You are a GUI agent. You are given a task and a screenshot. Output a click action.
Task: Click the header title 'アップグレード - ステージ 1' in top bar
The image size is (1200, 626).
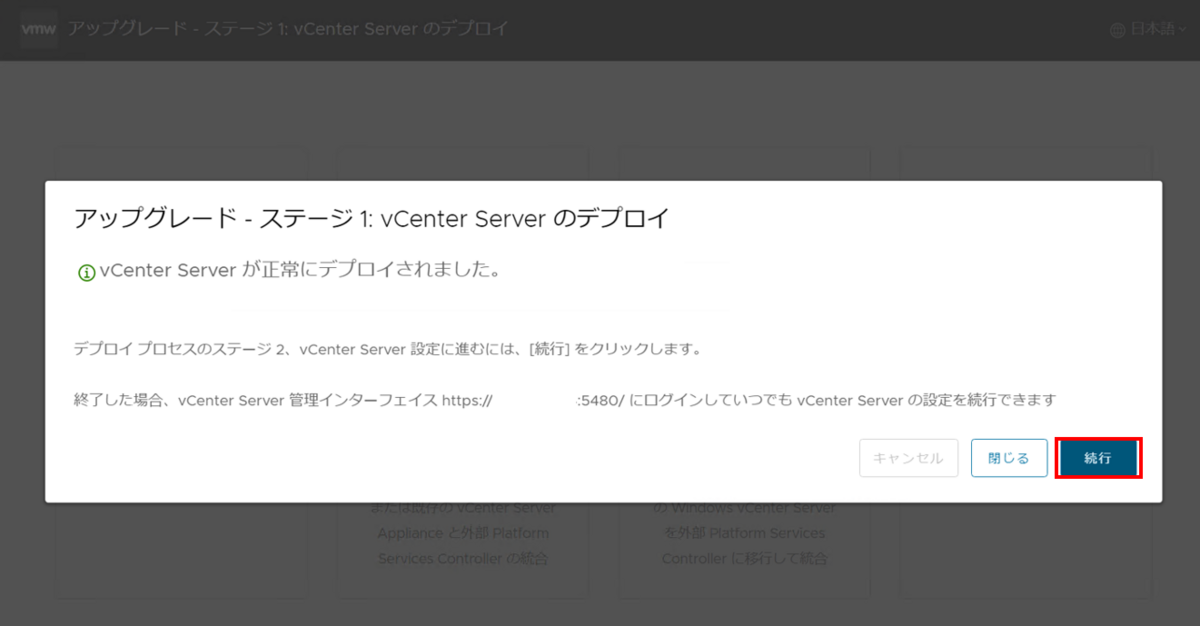[x=288, y=28]
